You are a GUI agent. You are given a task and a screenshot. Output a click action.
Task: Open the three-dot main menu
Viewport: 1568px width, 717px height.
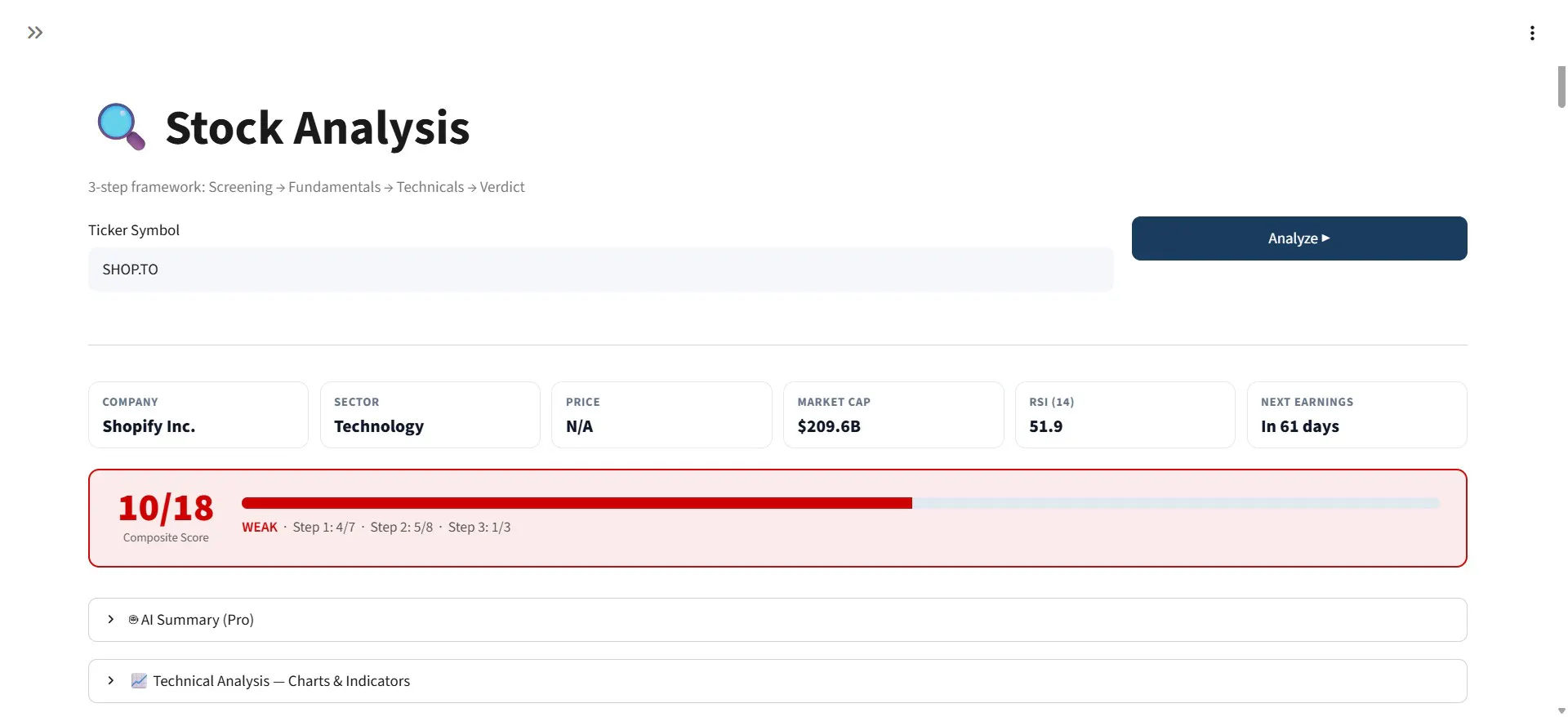pyautogui.click(x=1532, y=33)
